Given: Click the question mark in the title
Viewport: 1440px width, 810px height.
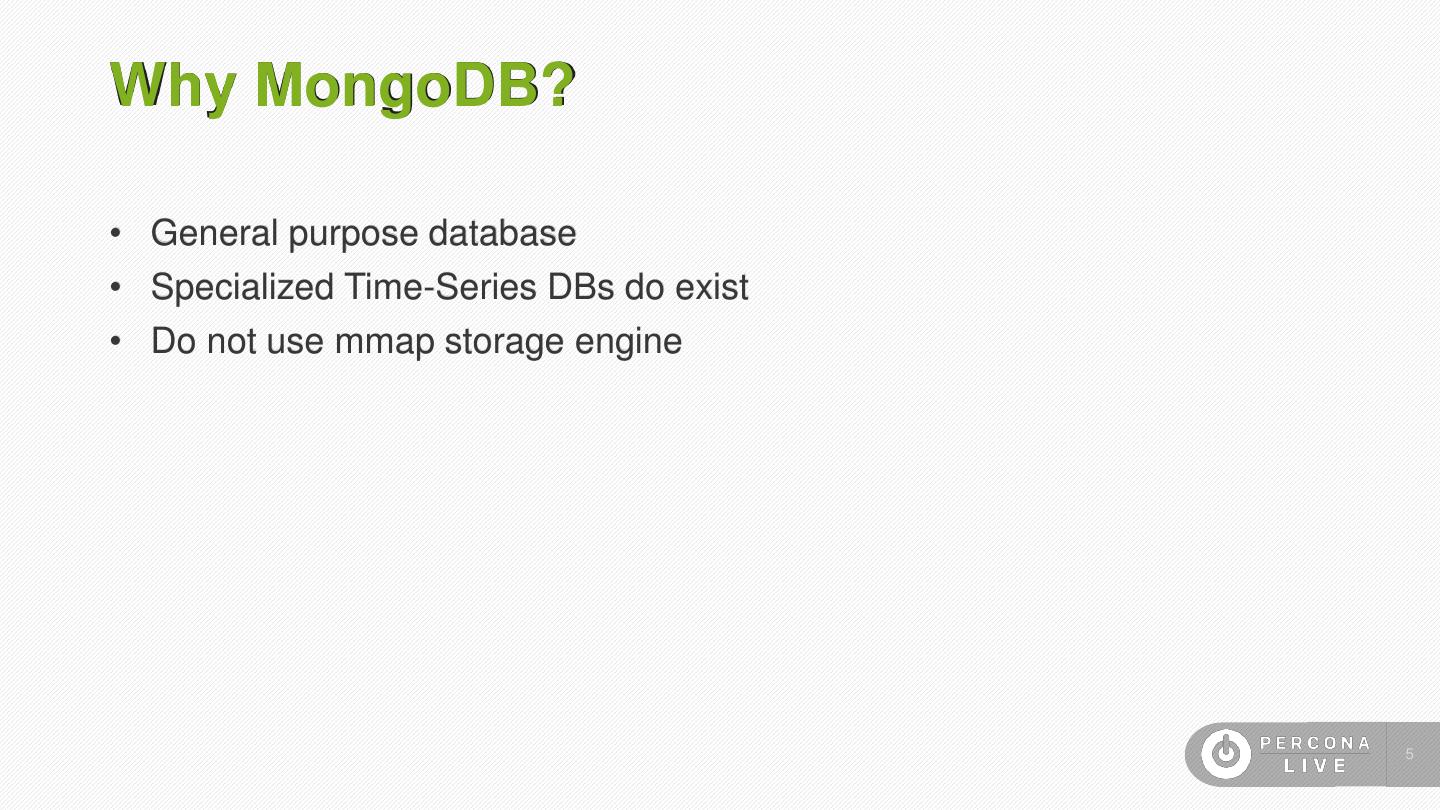Looking at the screenshot, I should click(560, 85).
